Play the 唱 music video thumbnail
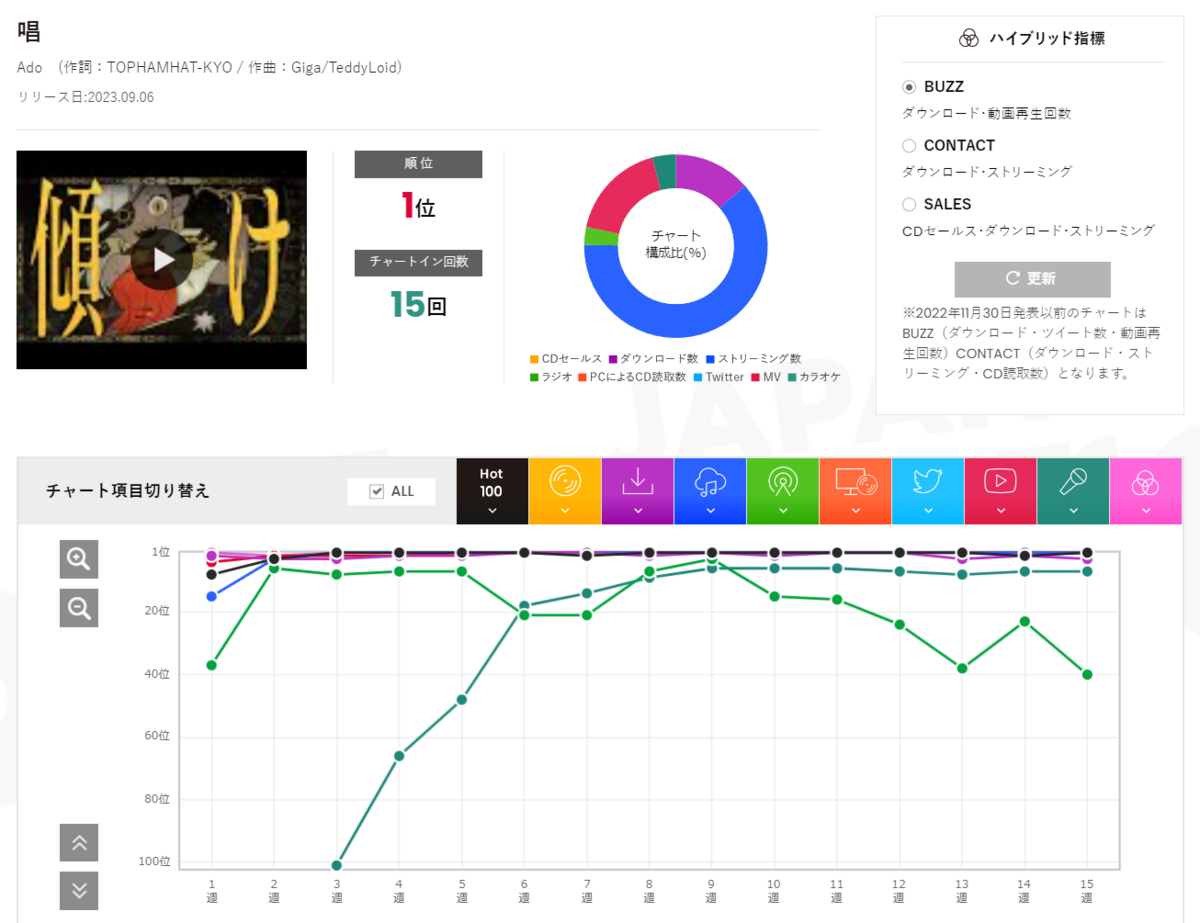 point(162,260)
